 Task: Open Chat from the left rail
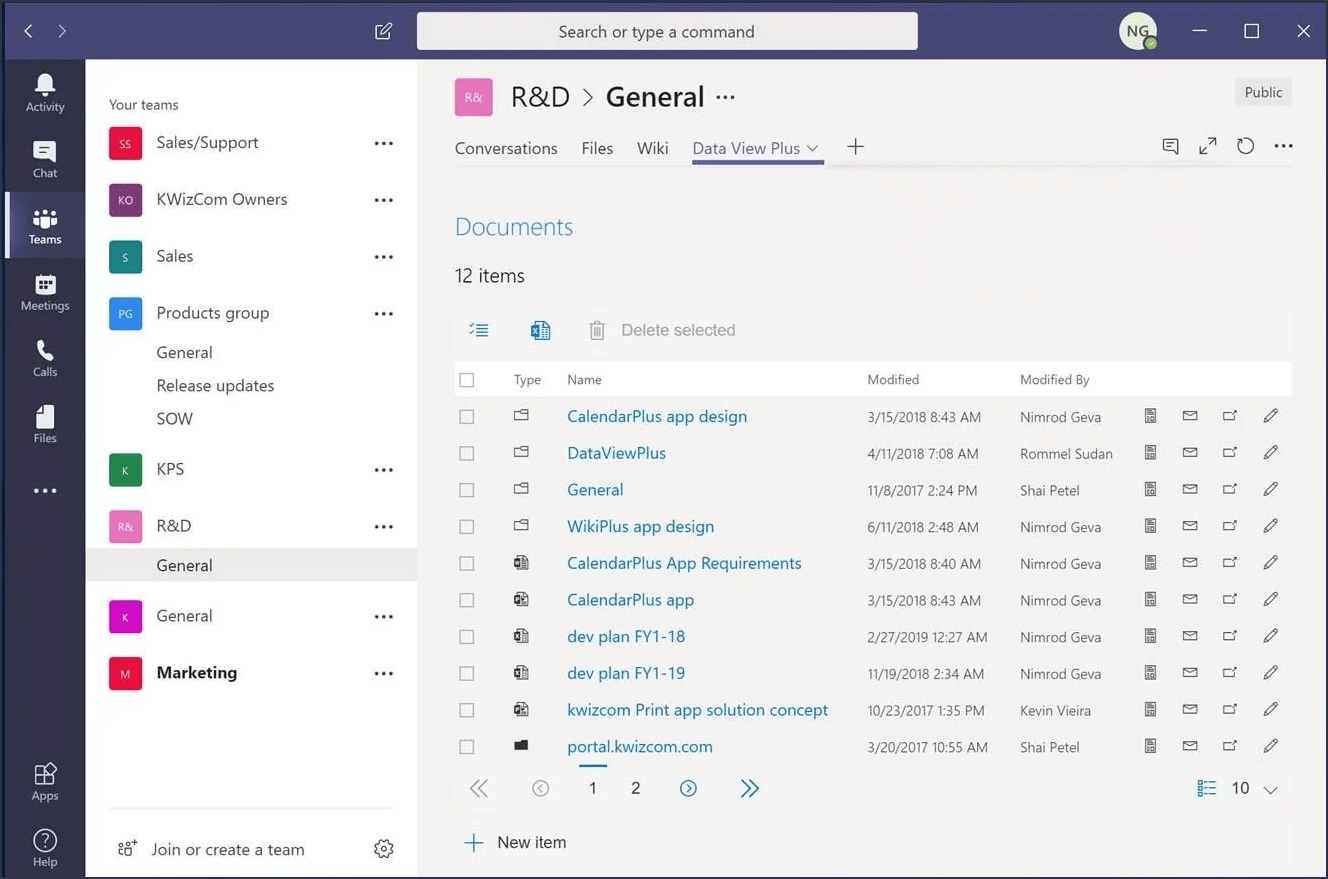[45, 159]
